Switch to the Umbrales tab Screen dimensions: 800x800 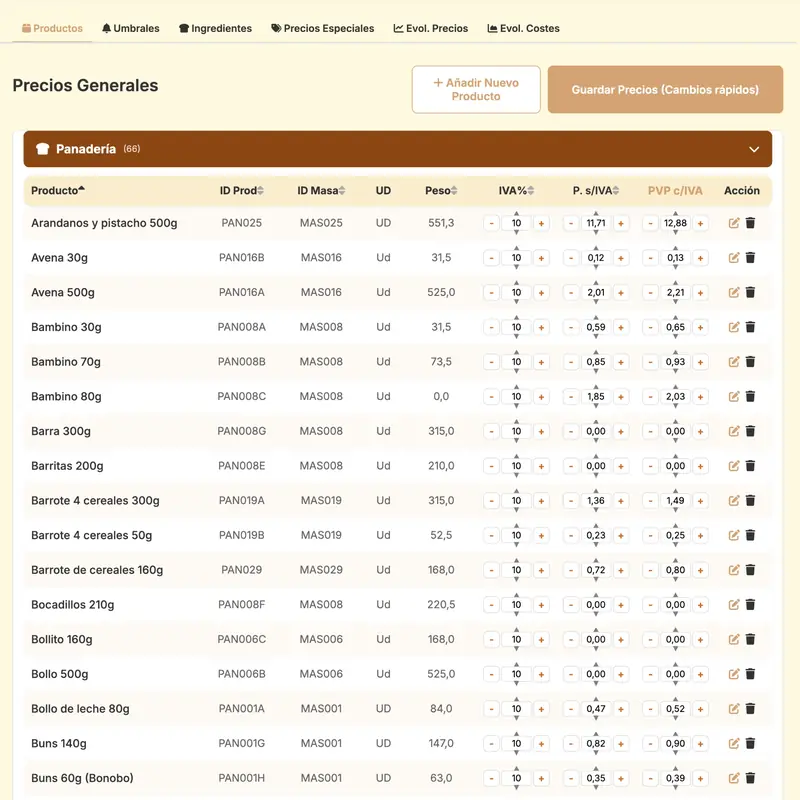pos(131,29)
